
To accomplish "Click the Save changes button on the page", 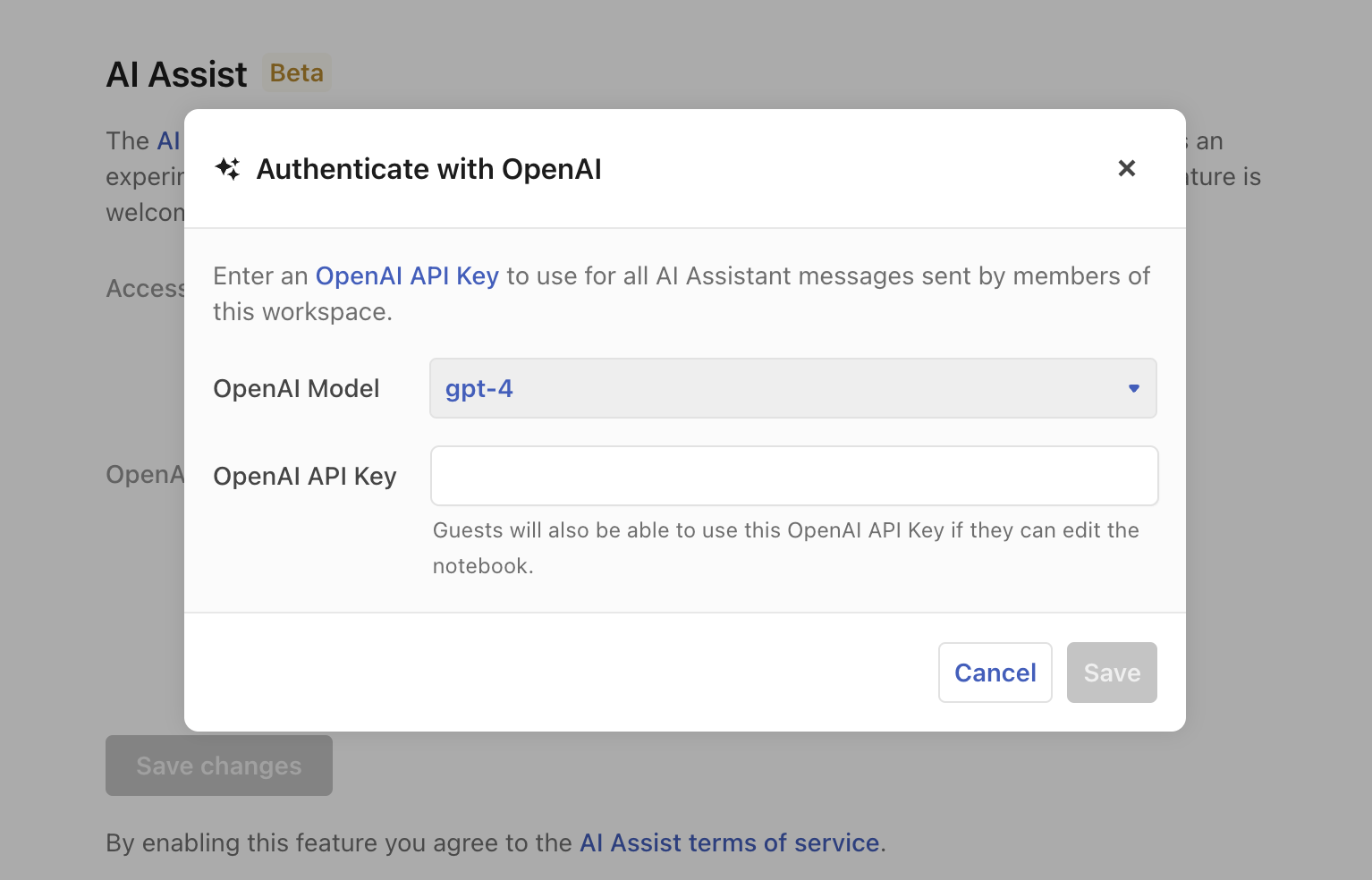I will pos(218,766).
